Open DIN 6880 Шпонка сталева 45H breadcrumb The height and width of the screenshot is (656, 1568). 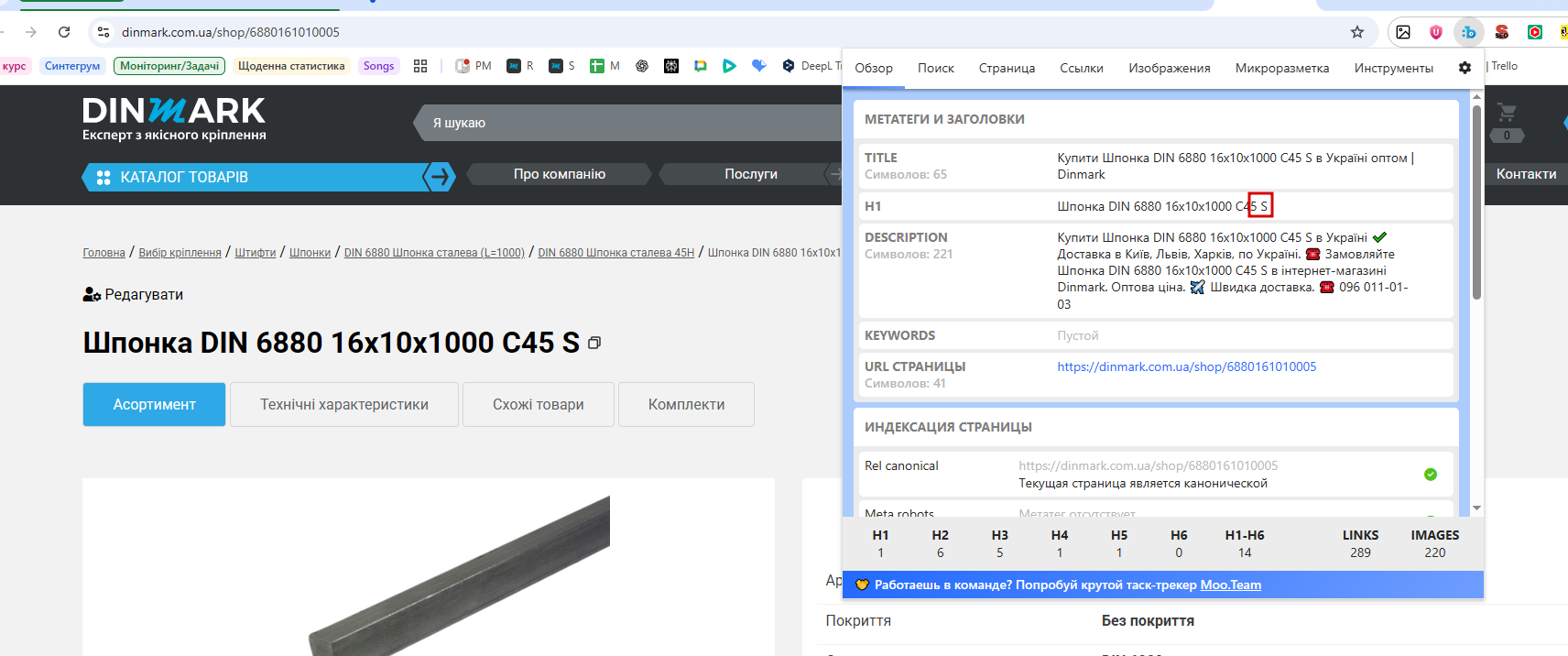(x=615, y=252)
